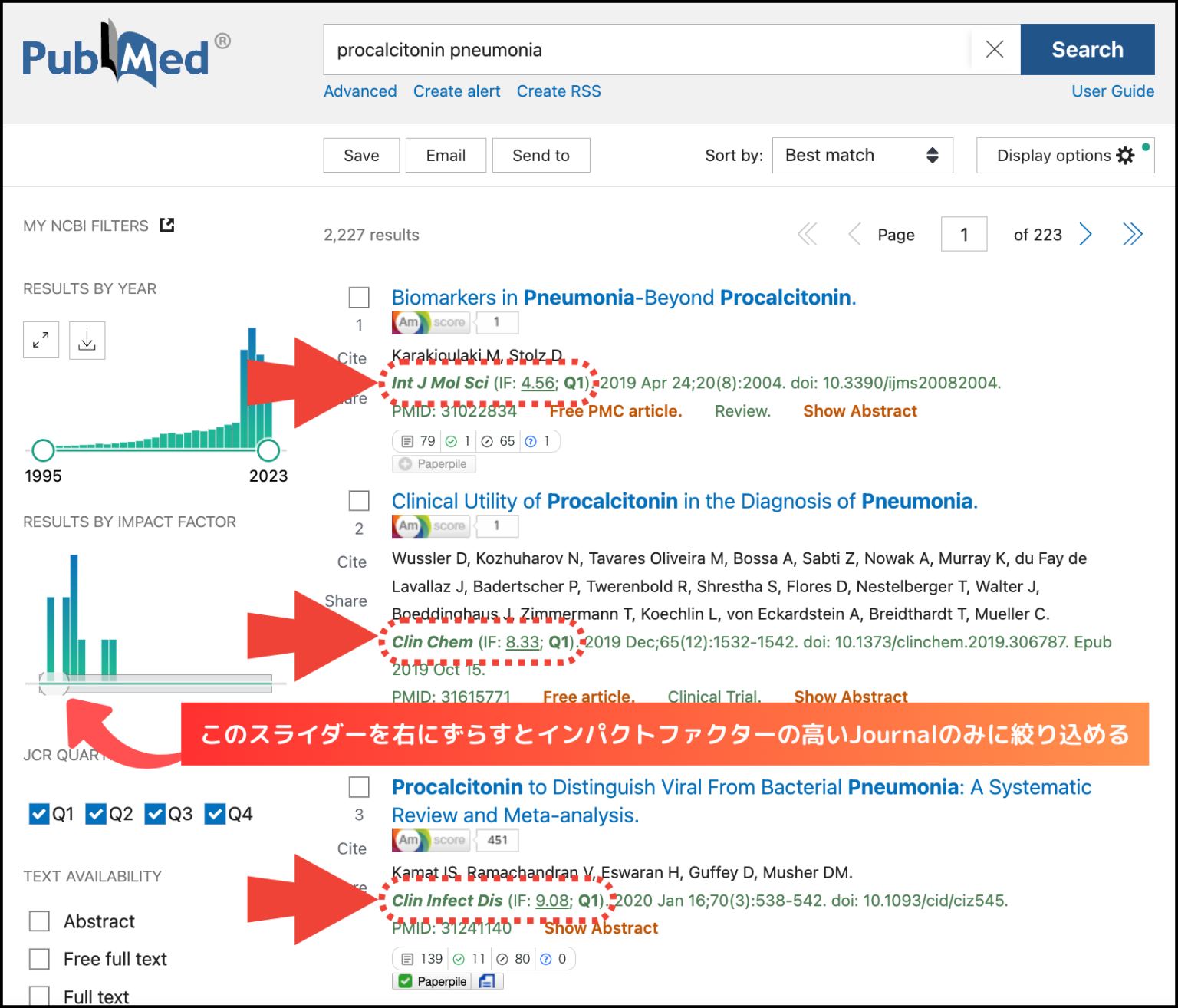Screen dimensions: 1178x1008
Task: Open the Advanced search page
Action: 360,91
